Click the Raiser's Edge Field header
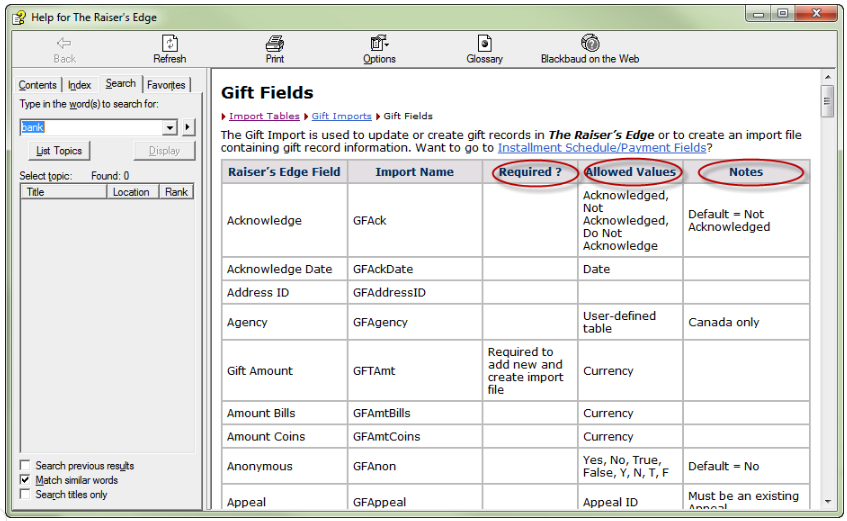 click(284, 172)
